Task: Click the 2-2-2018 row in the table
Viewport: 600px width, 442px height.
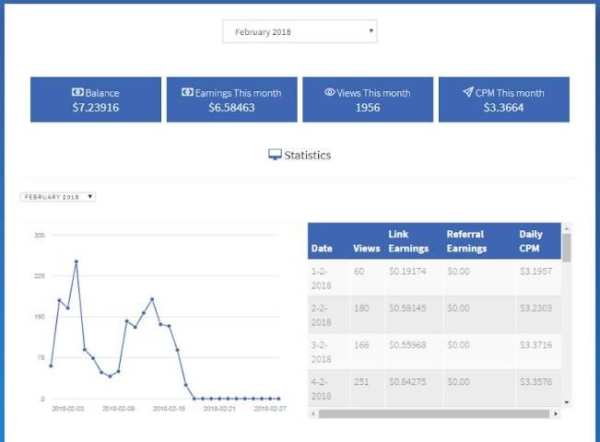Action: point(434,315)
